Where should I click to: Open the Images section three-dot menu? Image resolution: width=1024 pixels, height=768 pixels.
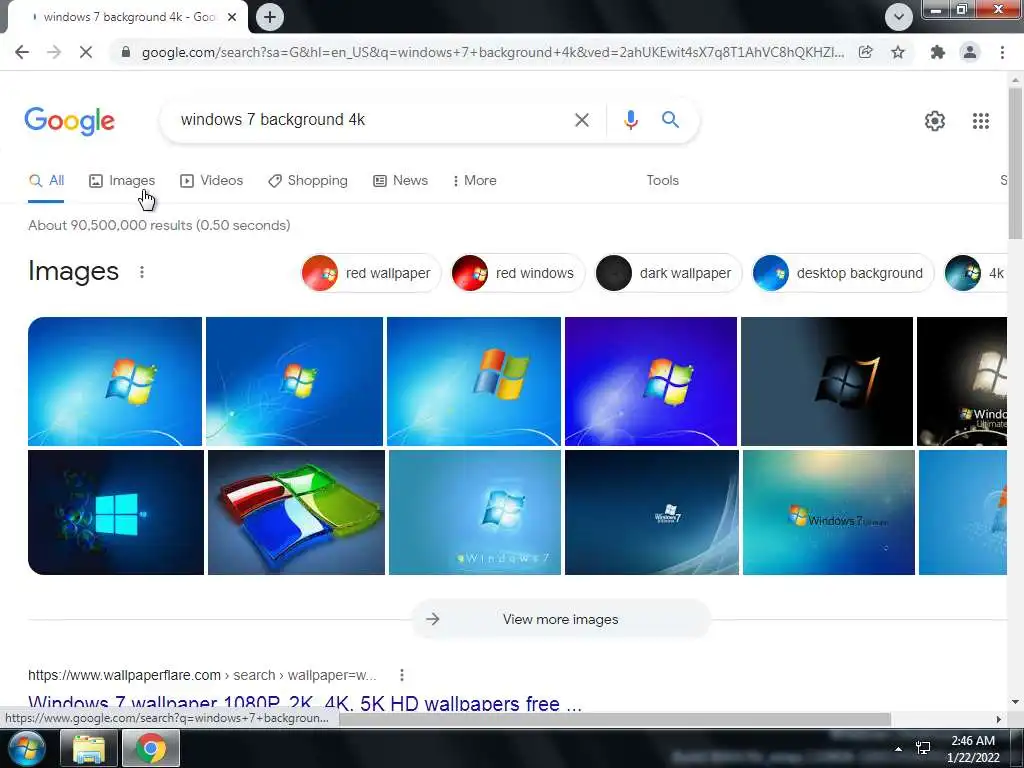click(x=142, y=272)
